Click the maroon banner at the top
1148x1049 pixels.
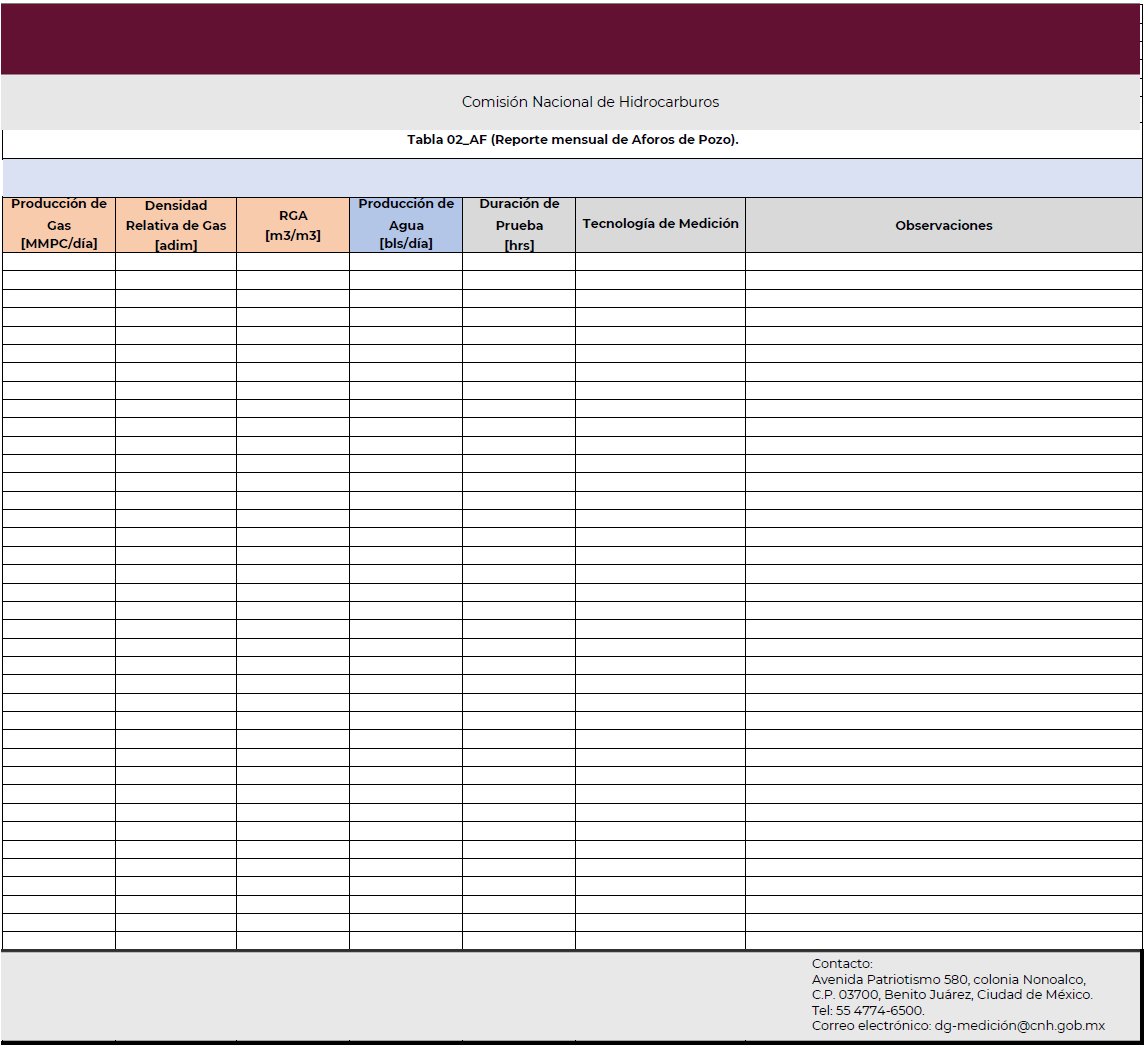(x=572, y=38)
